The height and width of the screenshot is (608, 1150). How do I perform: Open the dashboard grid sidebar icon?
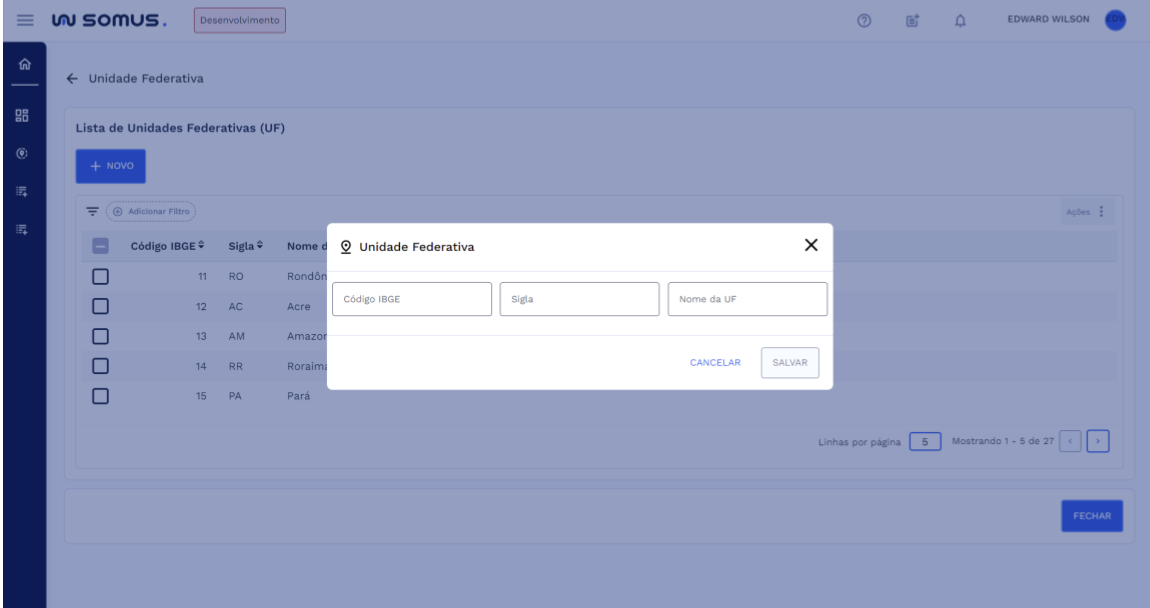(22, 115)
